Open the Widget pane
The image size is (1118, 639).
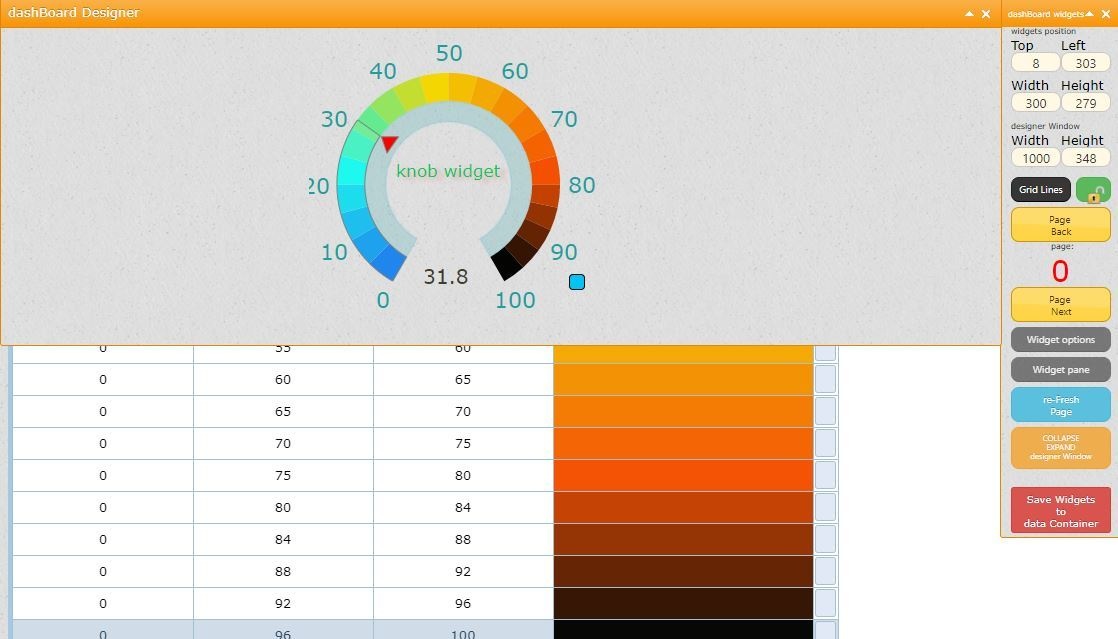click(x=1060, y=369)
